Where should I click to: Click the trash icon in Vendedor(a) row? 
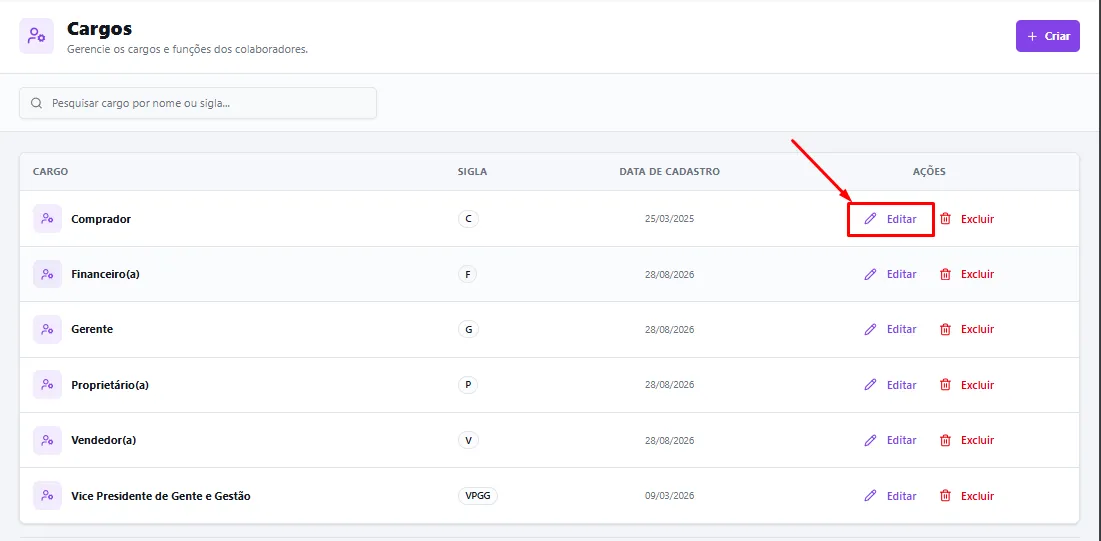[x=945, y=440]
